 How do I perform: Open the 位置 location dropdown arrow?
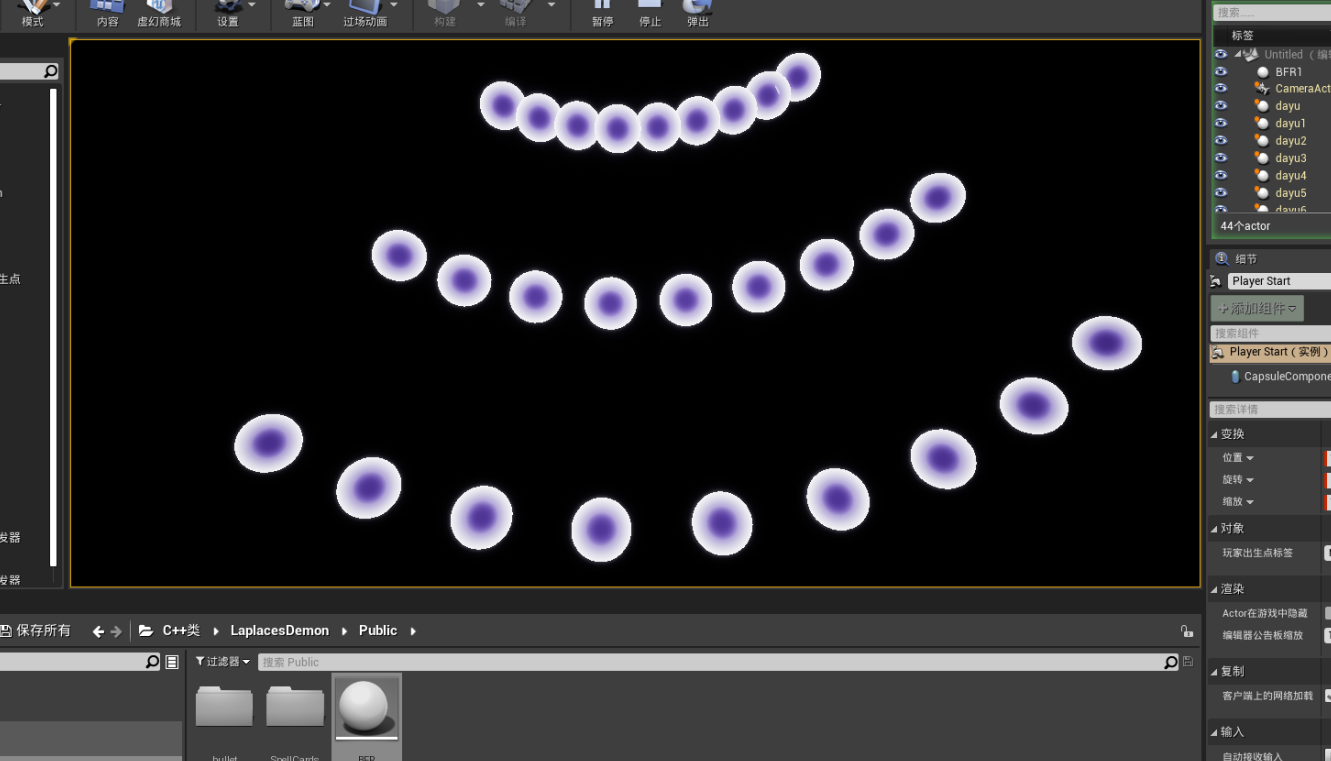point(1249,458)
